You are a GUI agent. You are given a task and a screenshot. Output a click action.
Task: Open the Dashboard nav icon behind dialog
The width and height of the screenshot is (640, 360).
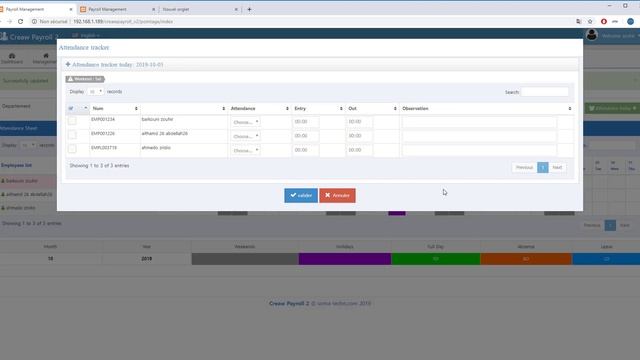(x=12, y=56)
